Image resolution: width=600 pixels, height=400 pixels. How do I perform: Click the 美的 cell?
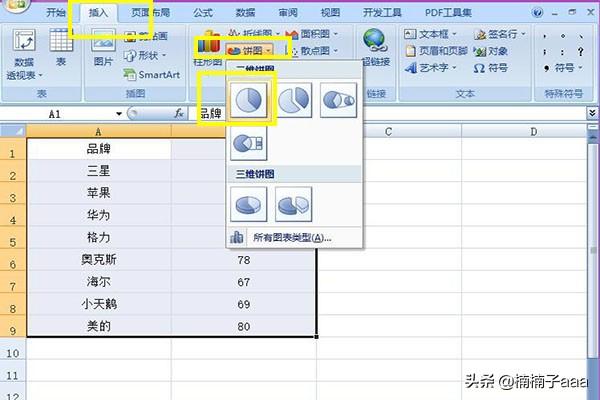[x=99, y=326]
